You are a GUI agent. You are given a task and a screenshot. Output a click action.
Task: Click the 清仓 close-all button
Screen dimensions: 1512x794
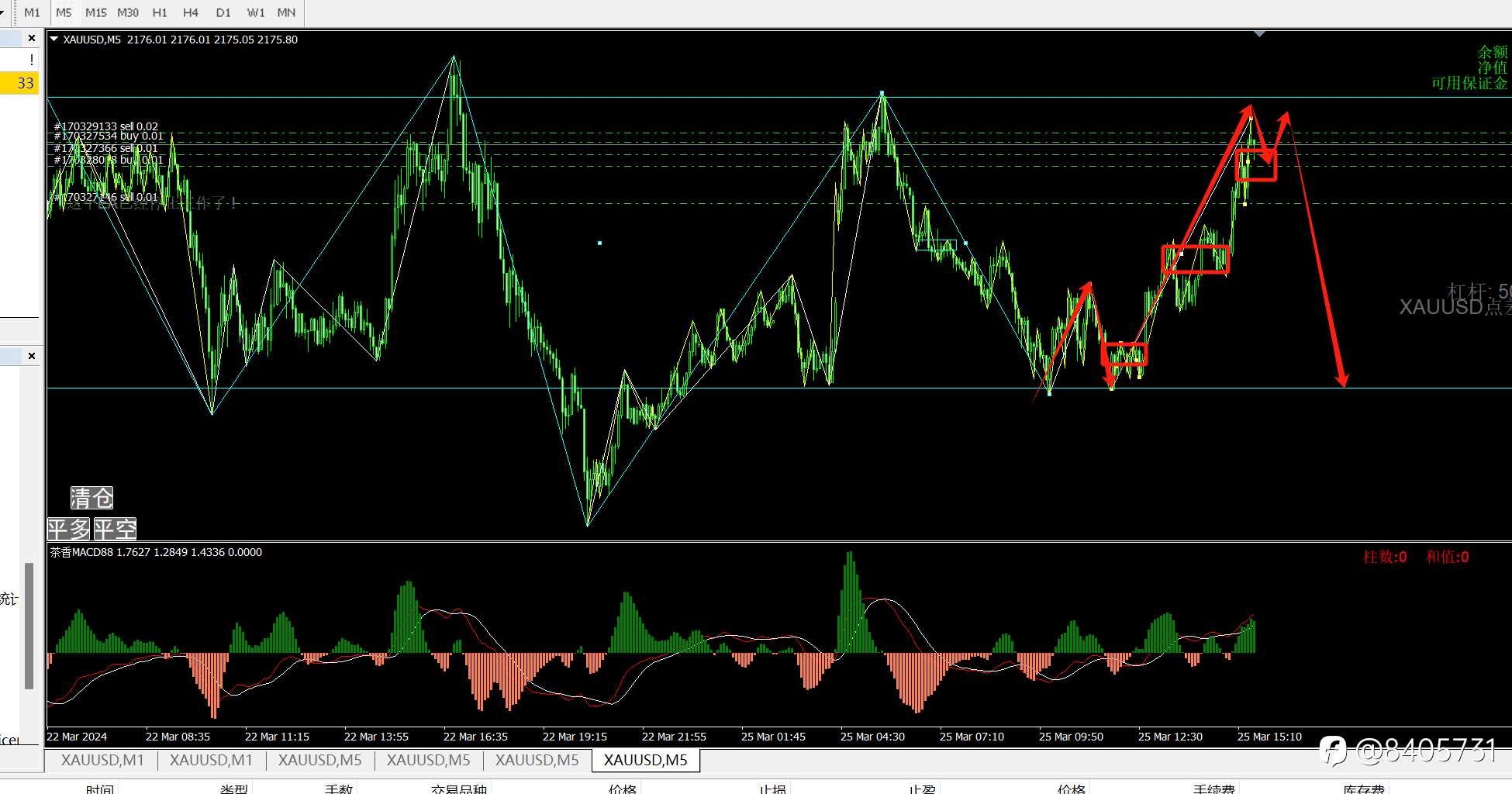(x=91, y=498)
